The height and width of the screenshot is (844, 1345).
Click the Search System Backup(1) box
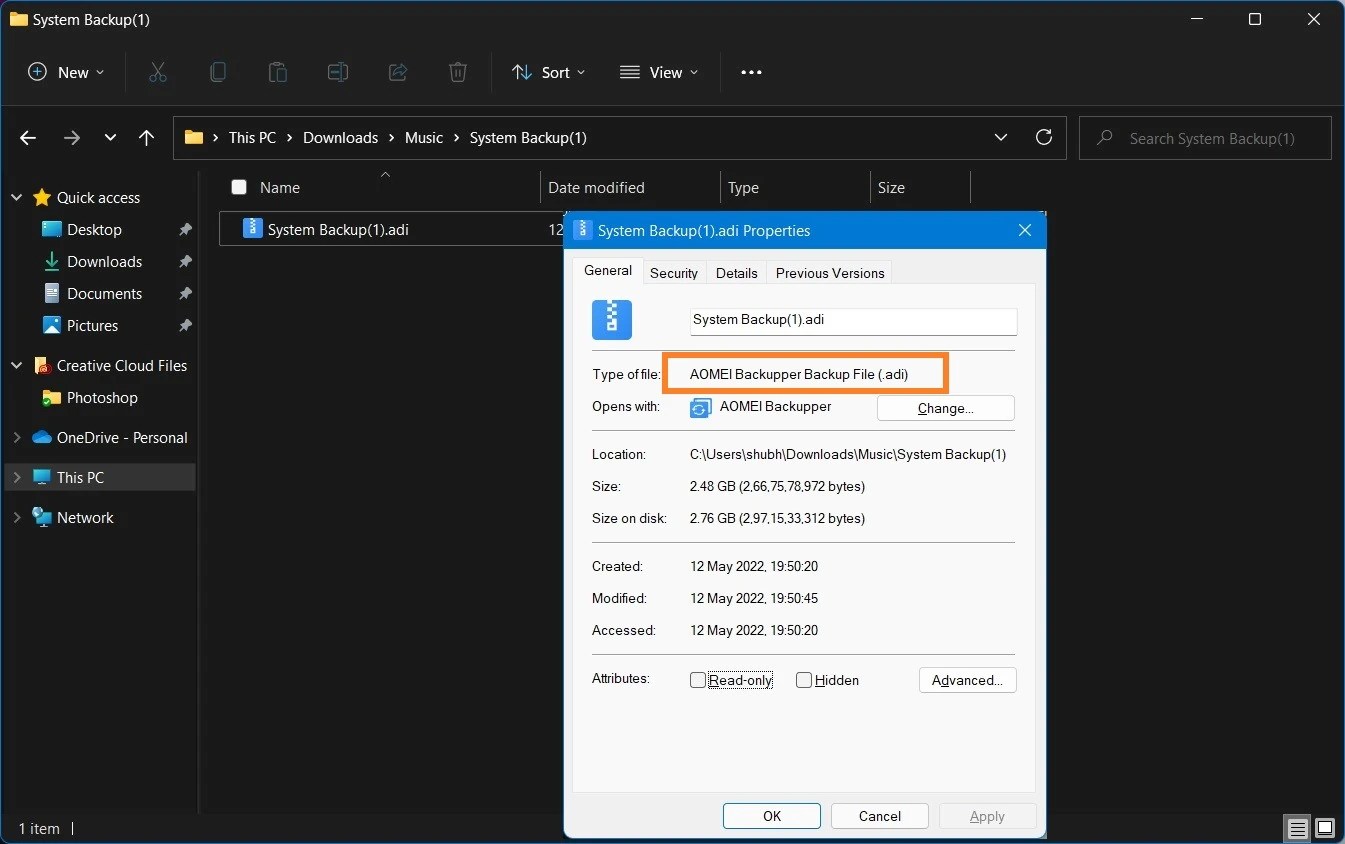point(1206,138)
